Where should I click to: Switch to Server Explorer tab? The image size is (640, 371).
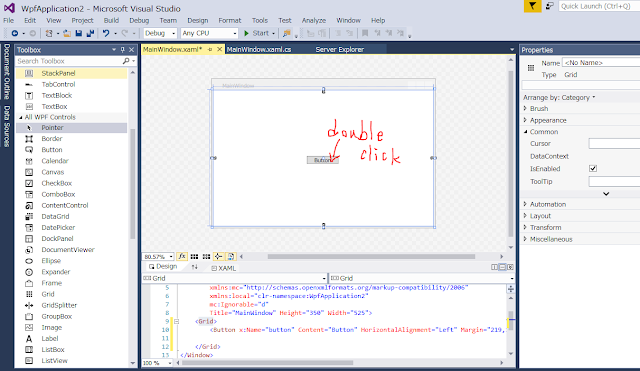coord(340,49)
